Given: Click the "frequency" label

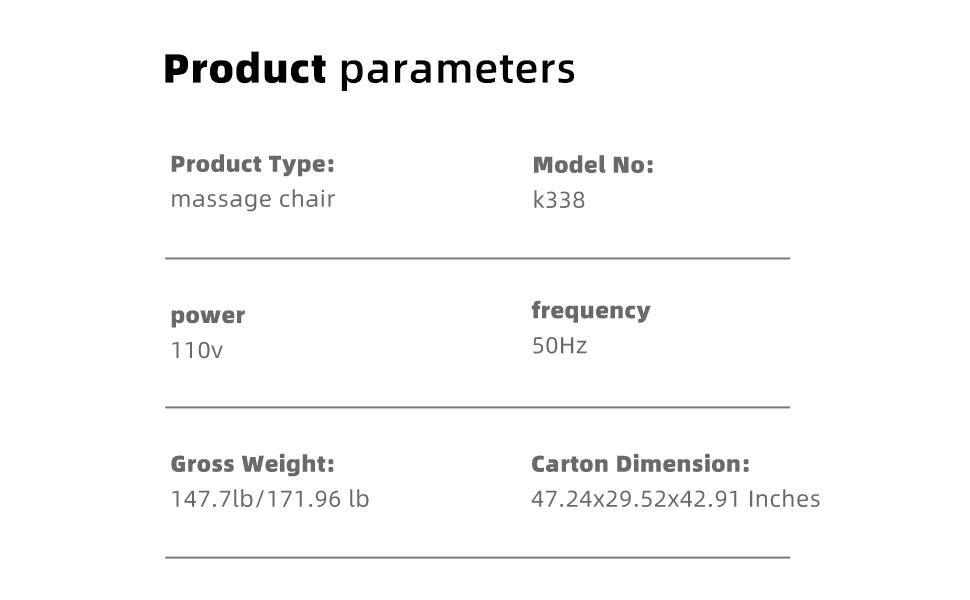Looking at the screenshot, I should pyautogui.click(x=590, y=311).
